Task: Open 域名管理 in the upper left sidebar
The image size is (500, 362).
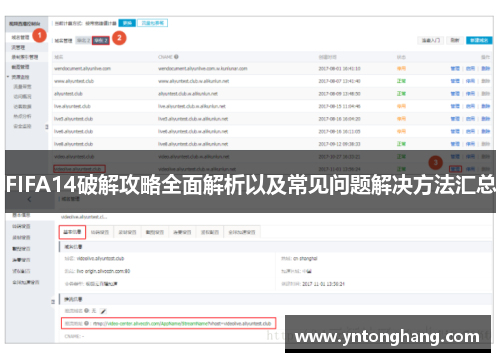Action: pyautogui.click(x=20, y=37)
